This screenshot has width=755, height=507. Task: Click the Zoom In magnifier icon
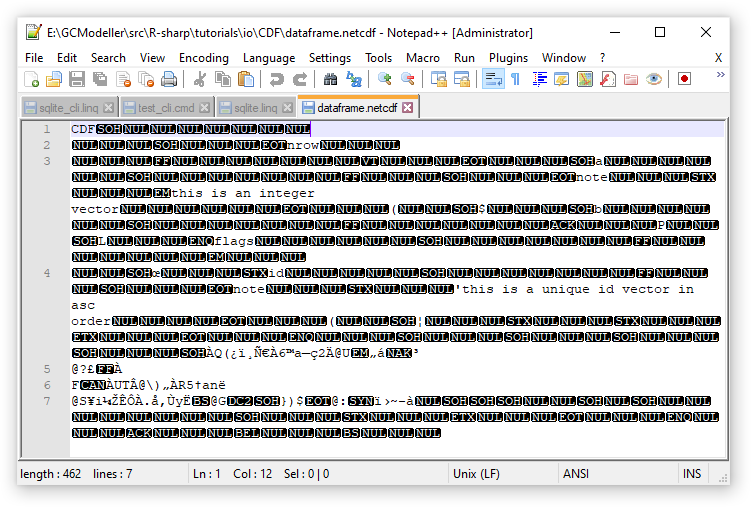[x=384, y=79]
